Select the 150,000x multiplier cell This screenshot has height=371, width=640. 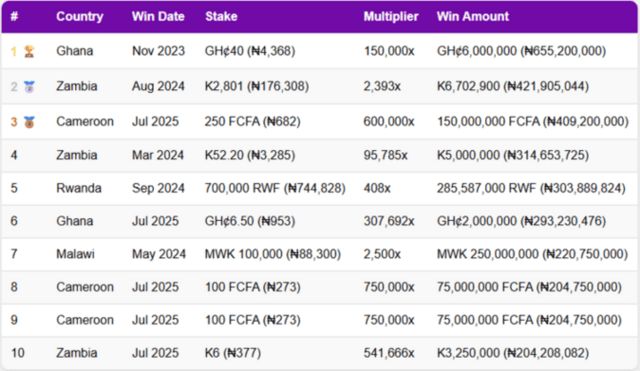tap(389, 51)
